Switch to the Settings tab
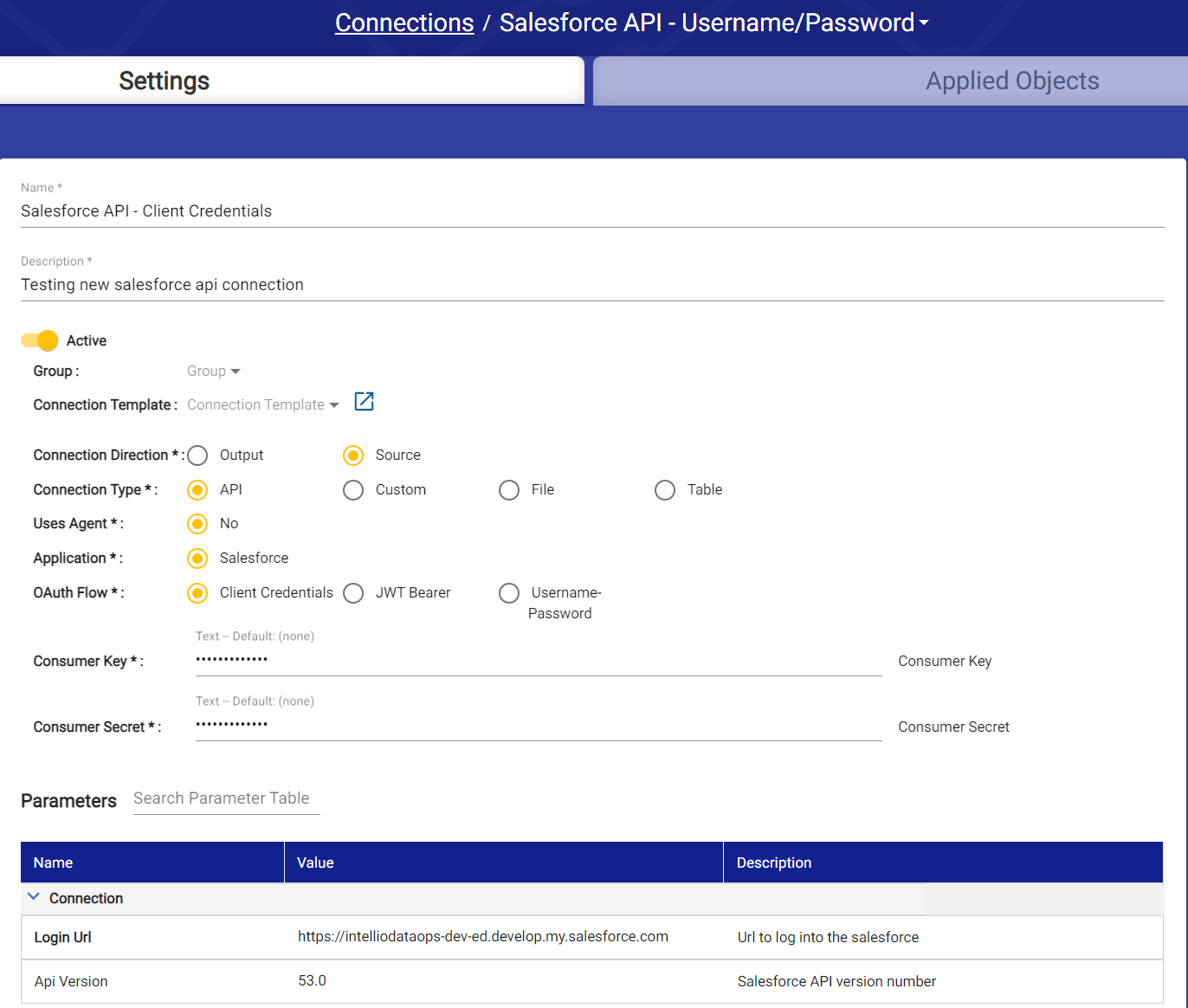The height and width of the screenshot is (1008, 1188). pyautogui.click(x=292, y=81)
